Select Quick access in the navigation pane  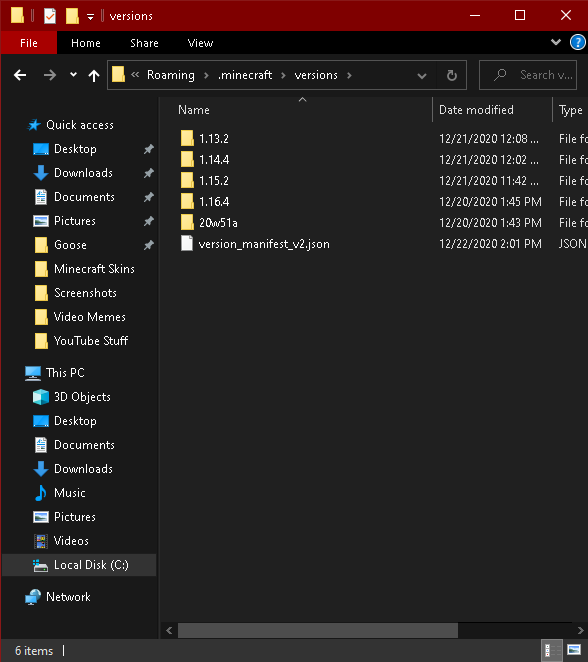(80, 125)
